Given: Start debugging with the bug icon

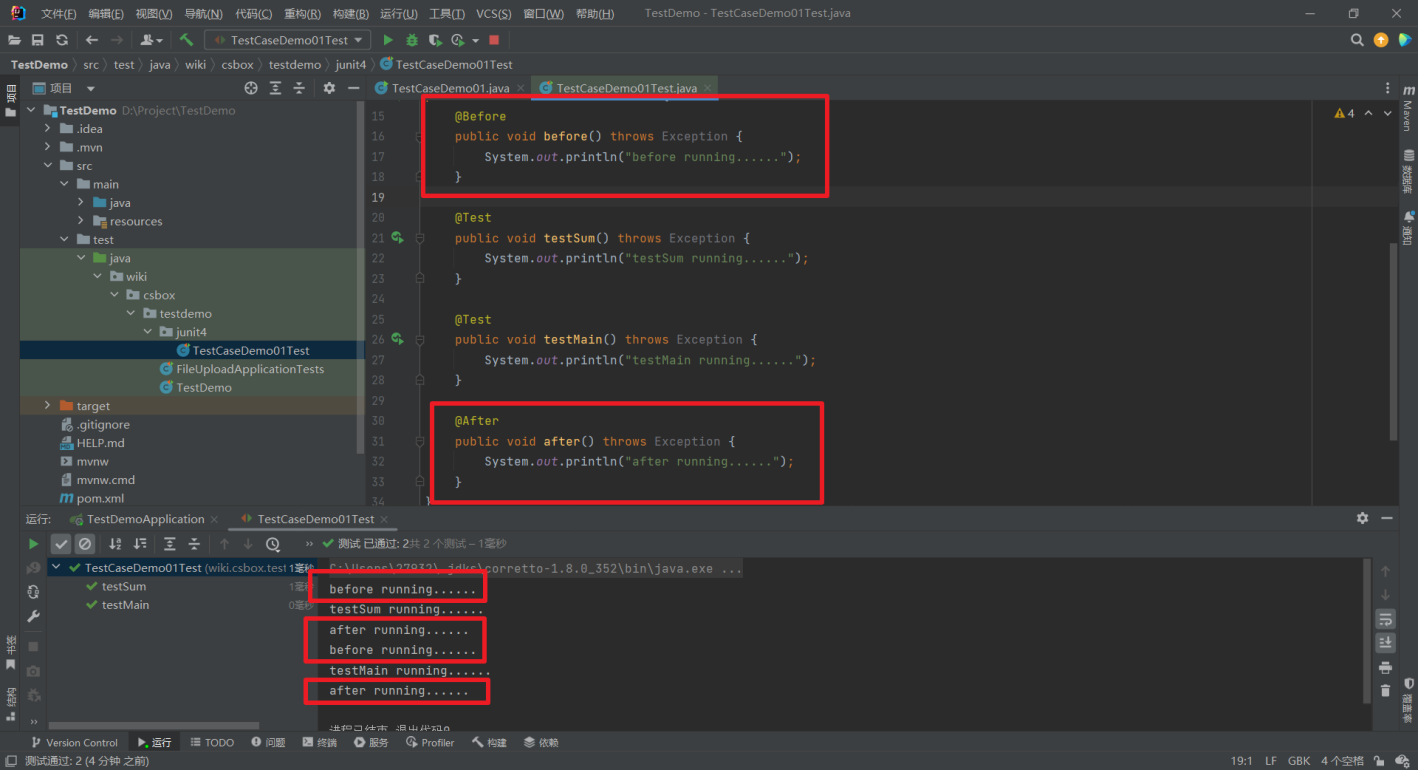Looking at the screenshot, I should point(411,40).
